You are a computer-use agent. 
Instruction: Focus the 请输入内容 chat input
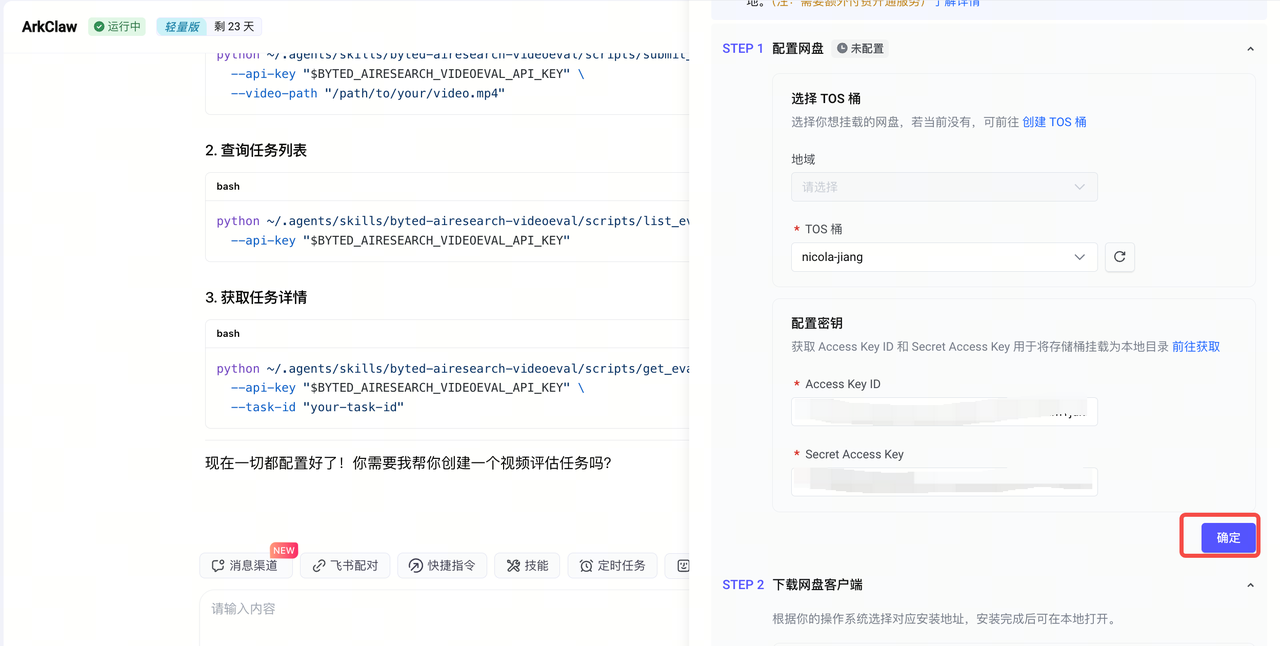445,609
